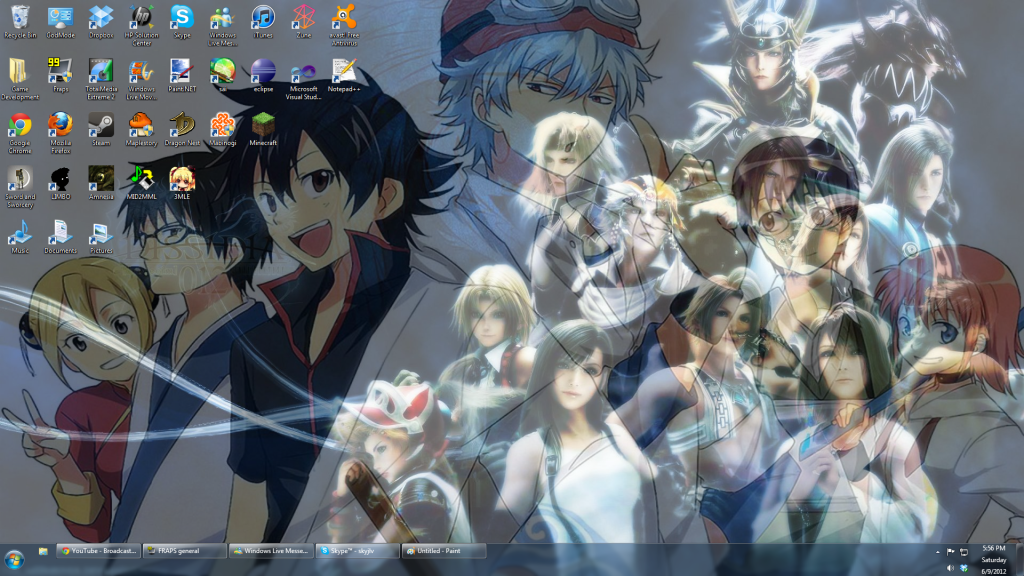Switch to the FRAPS general taskbar window
Screen dimensions: 1024x576
click(184, 551)
